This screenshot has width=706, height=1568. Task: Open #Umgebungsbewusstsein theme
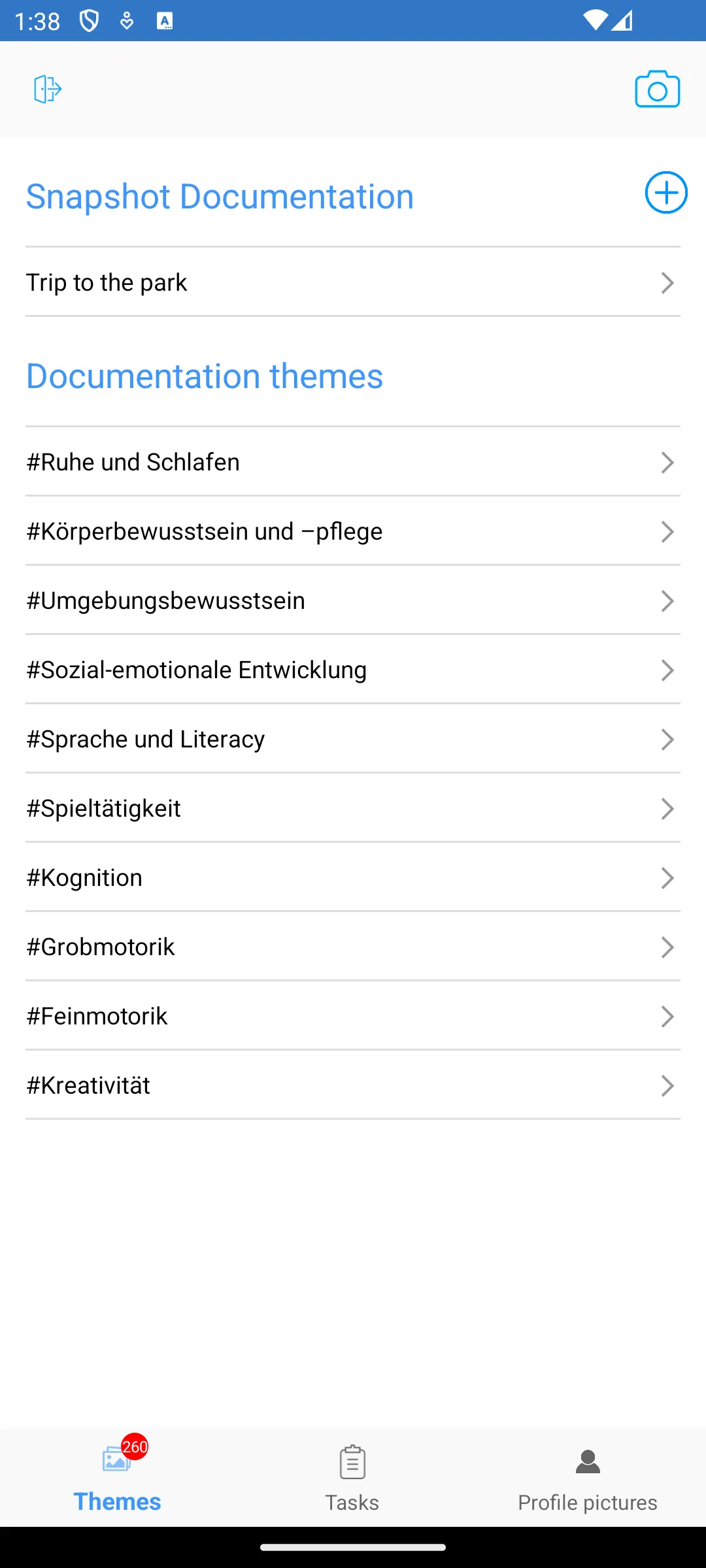[353, 600]
